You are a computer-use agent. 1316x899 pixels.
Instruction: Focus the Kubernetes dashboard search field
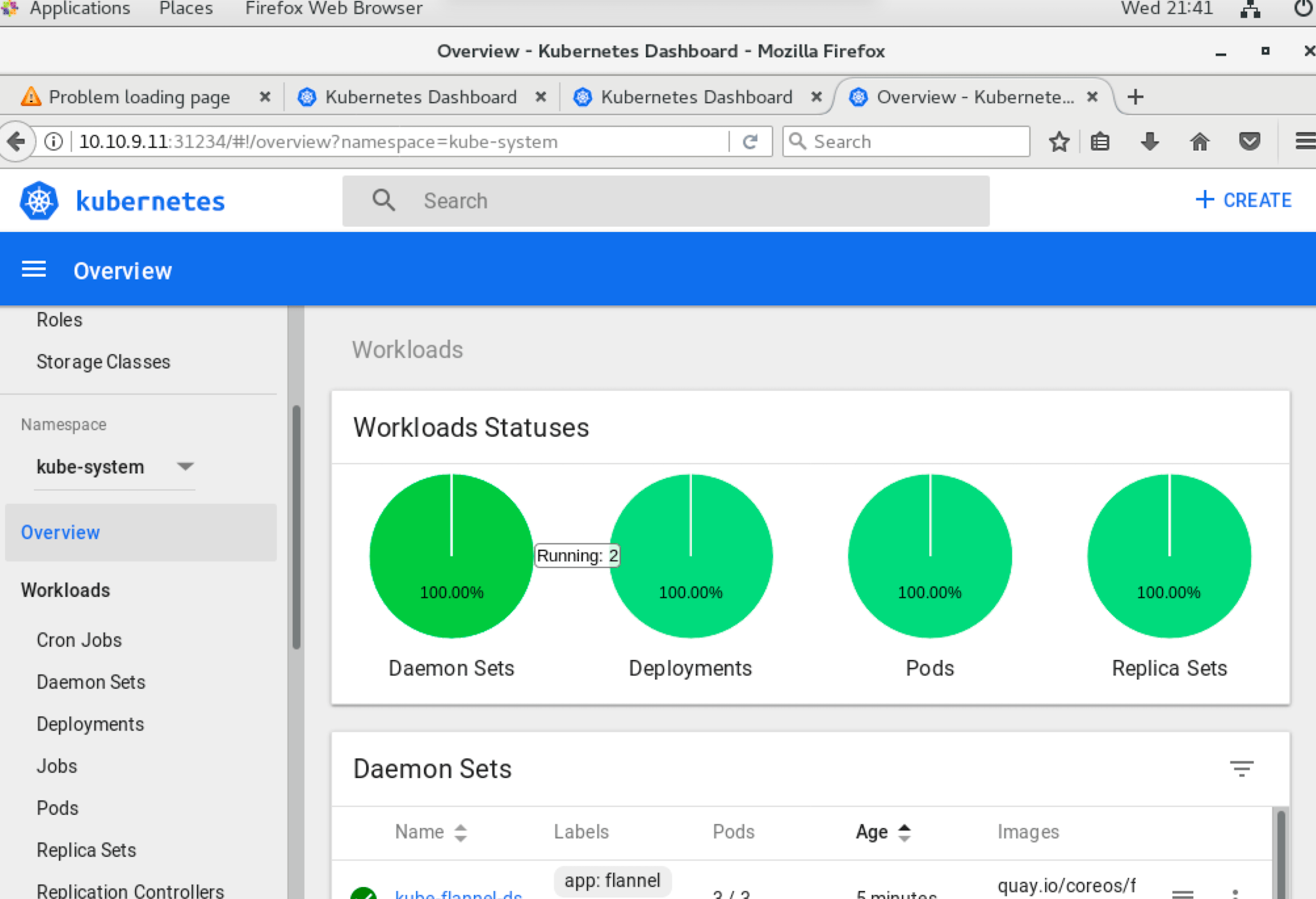(x=666, y=201)
